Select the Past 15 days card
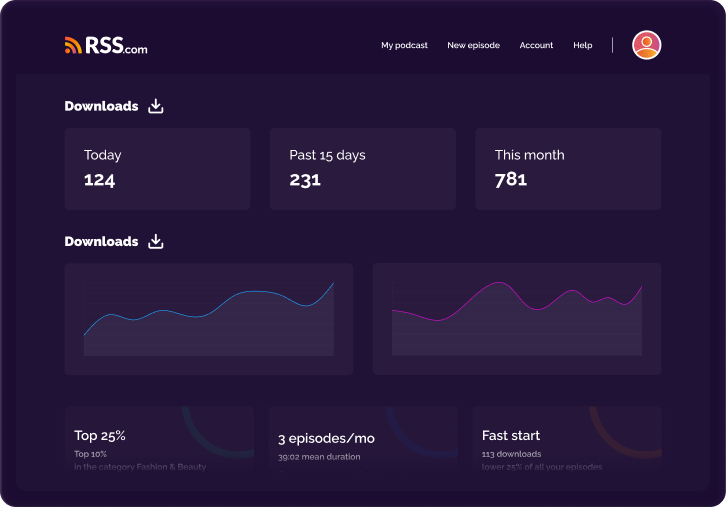Viewport: 726px width, 507px height. tap(363, 169)
